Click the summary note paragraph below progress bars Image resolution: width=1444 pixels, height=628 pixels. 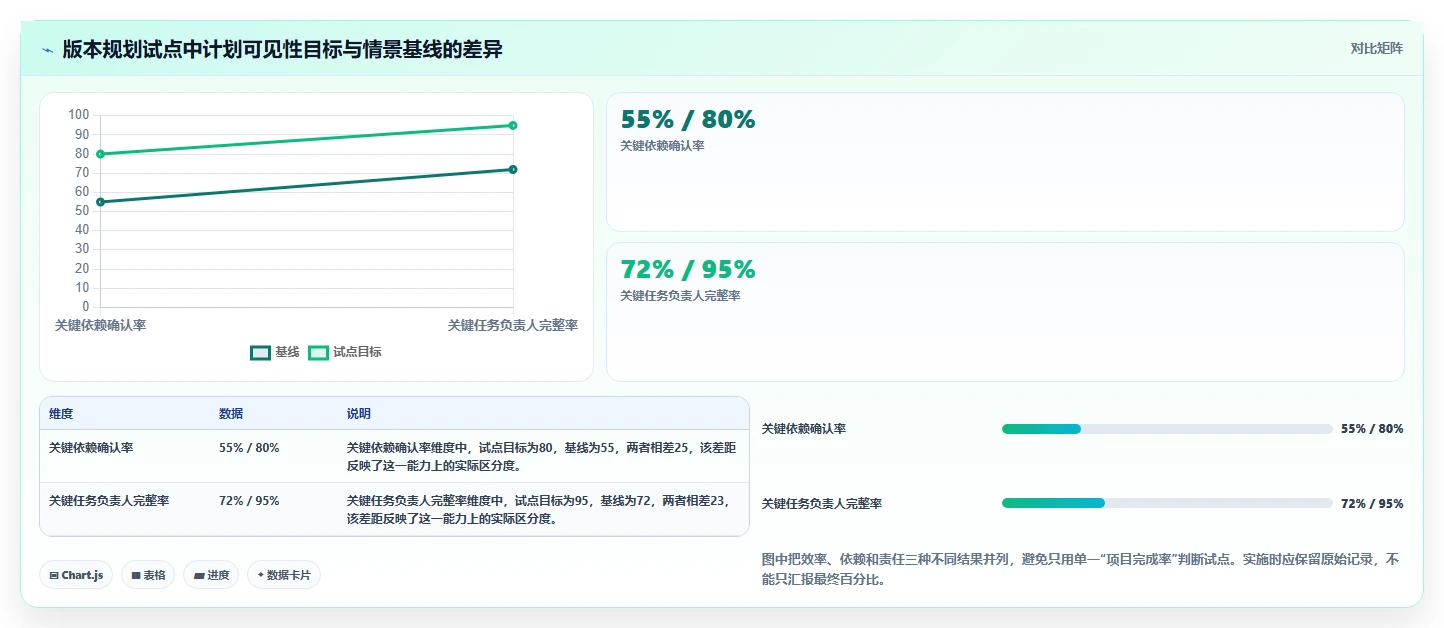(1080, 569)
